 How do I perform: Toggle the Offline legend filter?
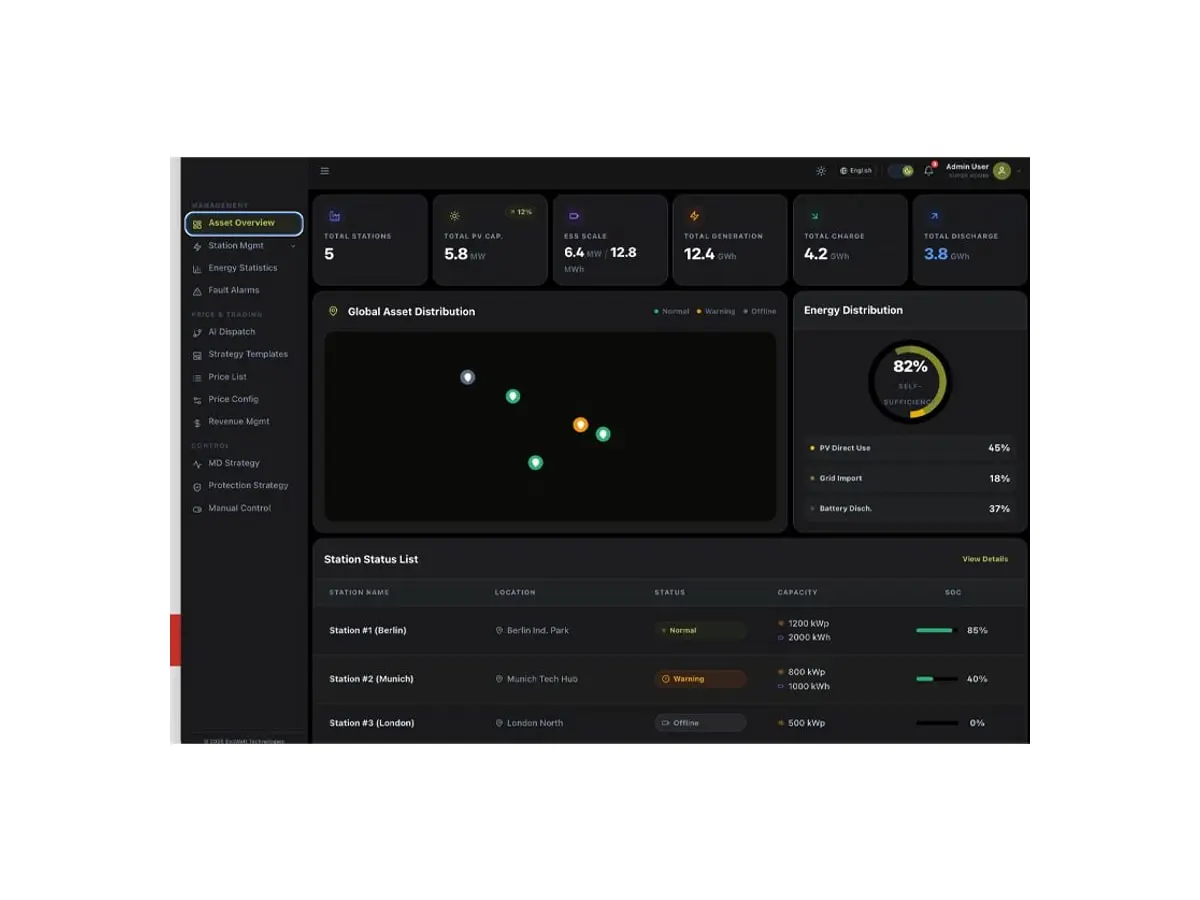click(760, 311)
